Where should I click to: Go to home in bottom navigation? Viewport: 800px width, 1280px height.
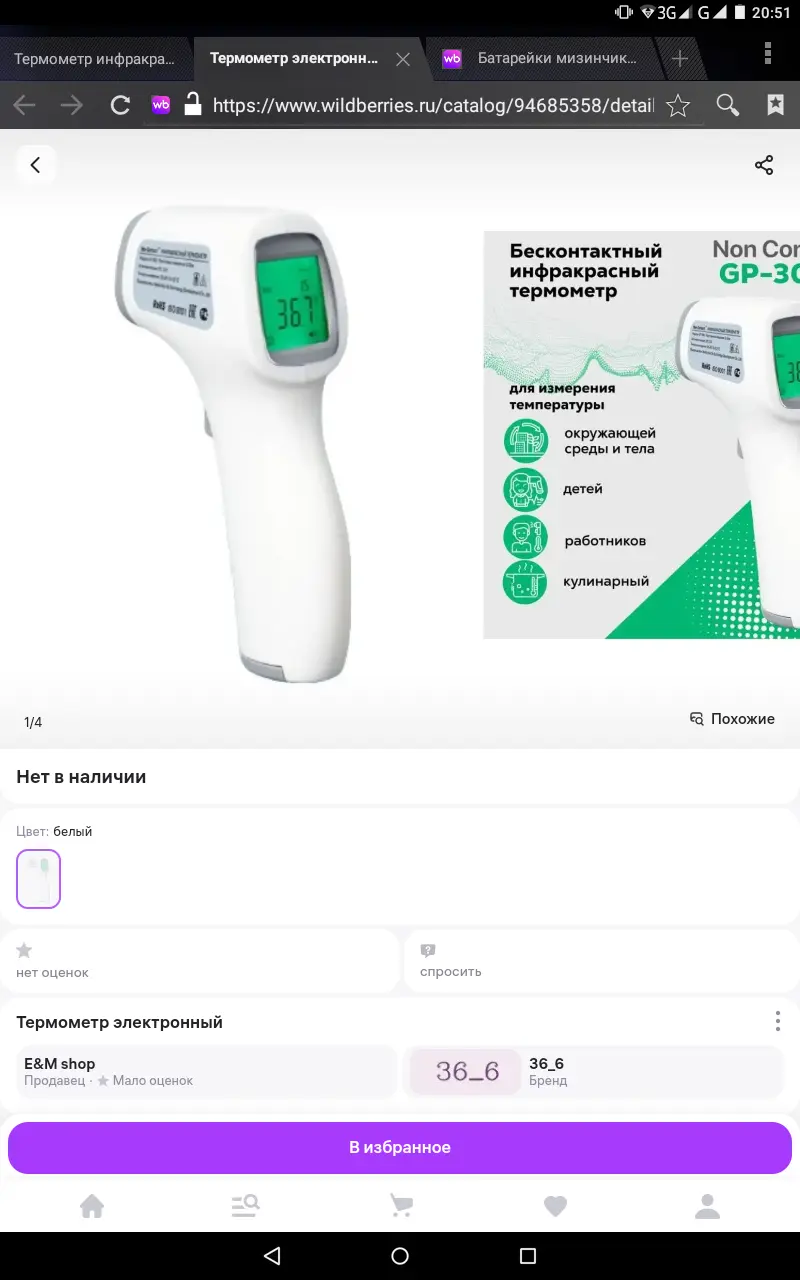point(92,1206)
